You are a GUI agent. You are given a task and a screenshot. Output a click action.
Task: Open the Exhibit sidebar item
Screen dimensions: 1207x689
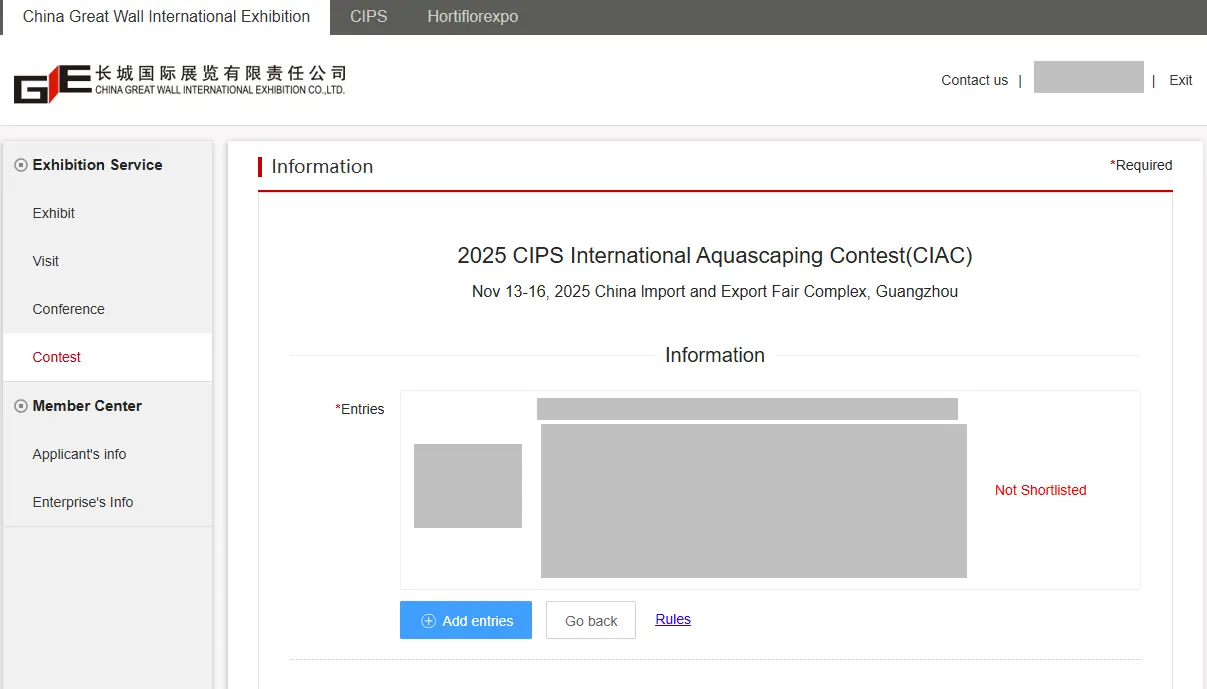click(x=54, y=213)
